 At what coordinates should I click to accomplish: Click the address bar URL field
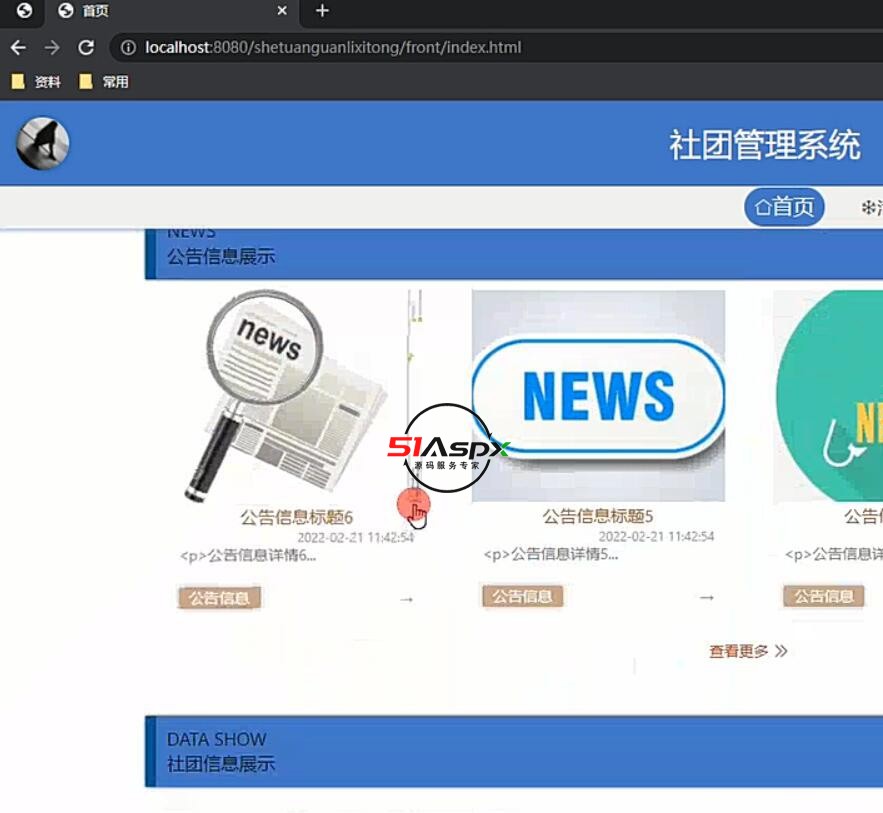coord(496,48)
